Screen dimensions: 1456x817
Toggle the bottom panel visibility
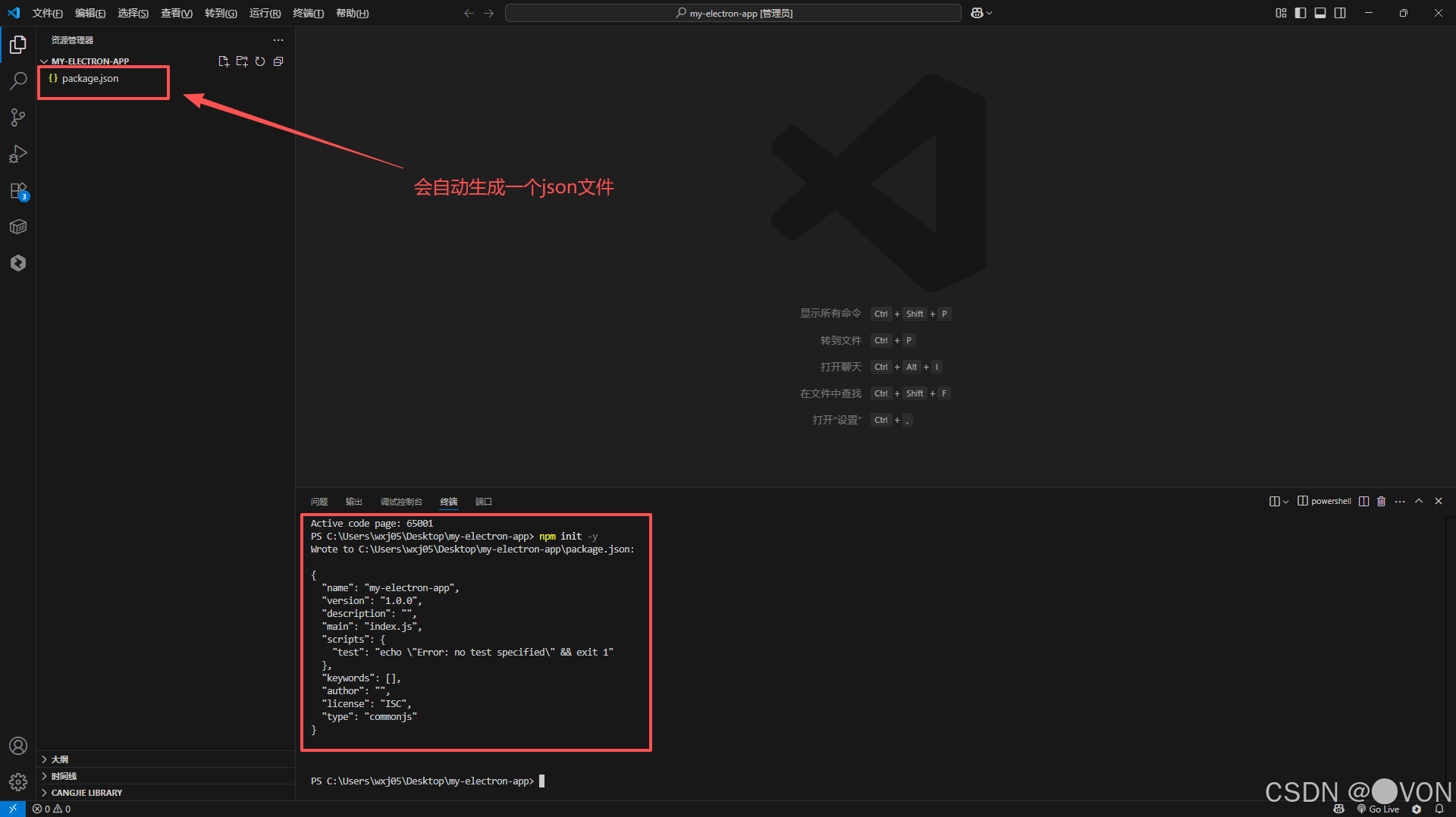[x=1320, y=13]
